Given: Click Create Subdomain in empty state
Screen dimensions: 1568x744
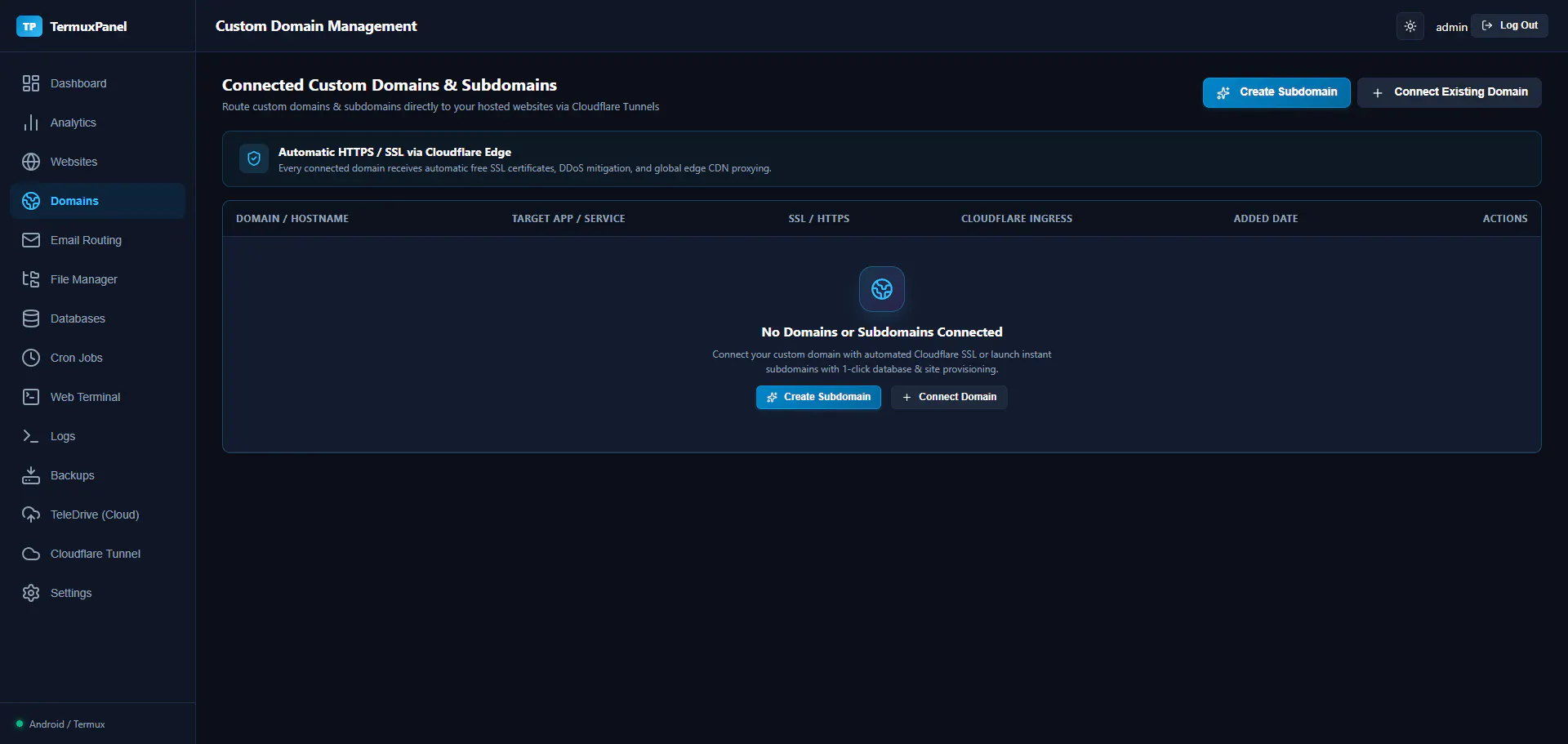Looking at the screenshot, I should (x=818, y=397).
